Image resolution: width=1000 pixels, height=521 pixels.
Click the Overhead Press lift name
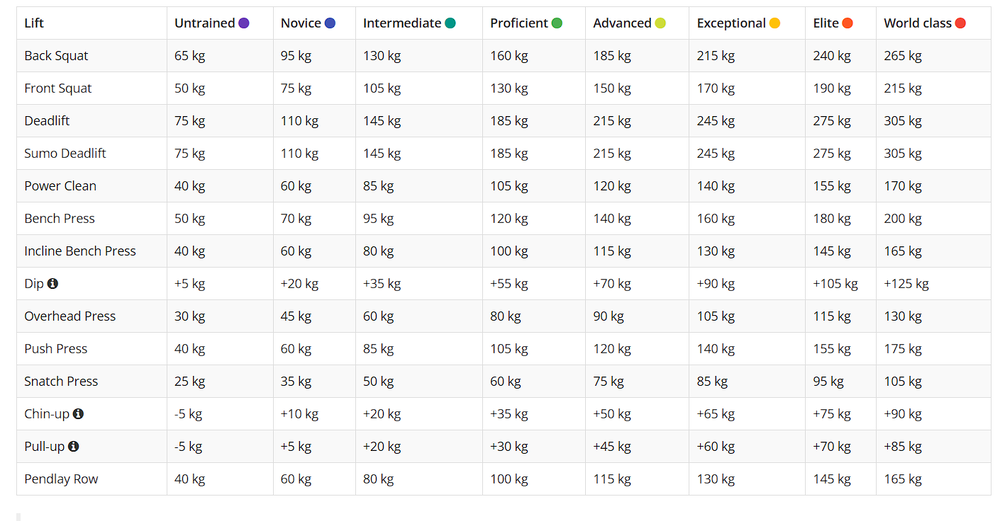pos(70,316)
